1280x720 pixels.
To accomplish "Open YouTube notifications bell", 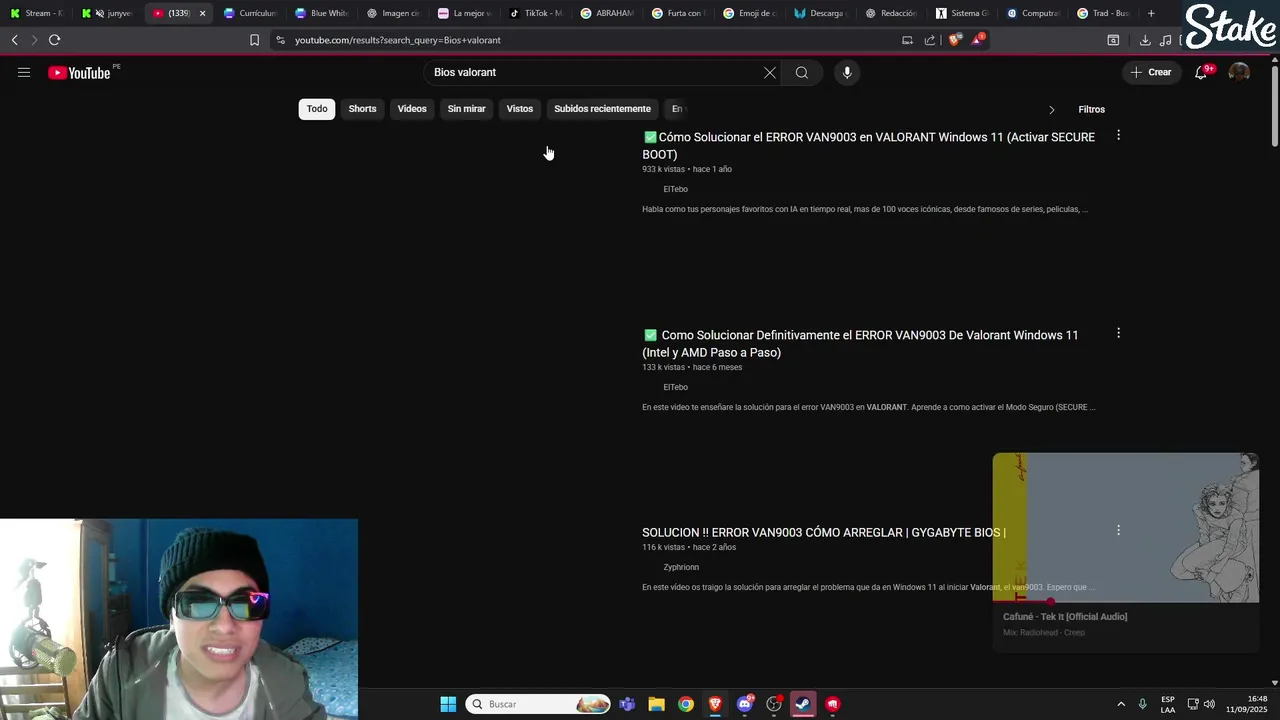I will [1201, 72].
